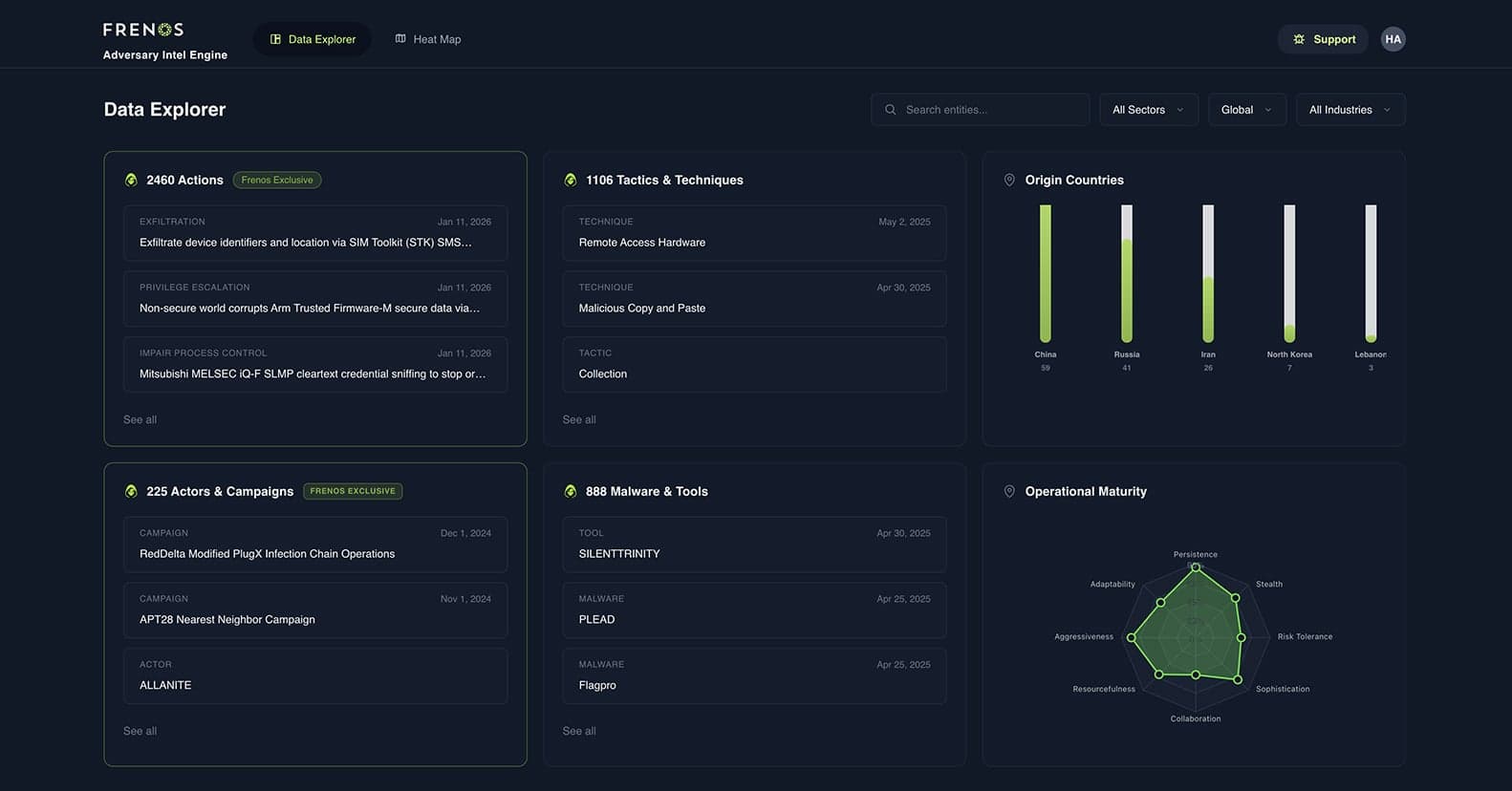Viewport: 1512px width, 791px height.
Task: Click the 2460 Actions heading
Action: point(184,180)
